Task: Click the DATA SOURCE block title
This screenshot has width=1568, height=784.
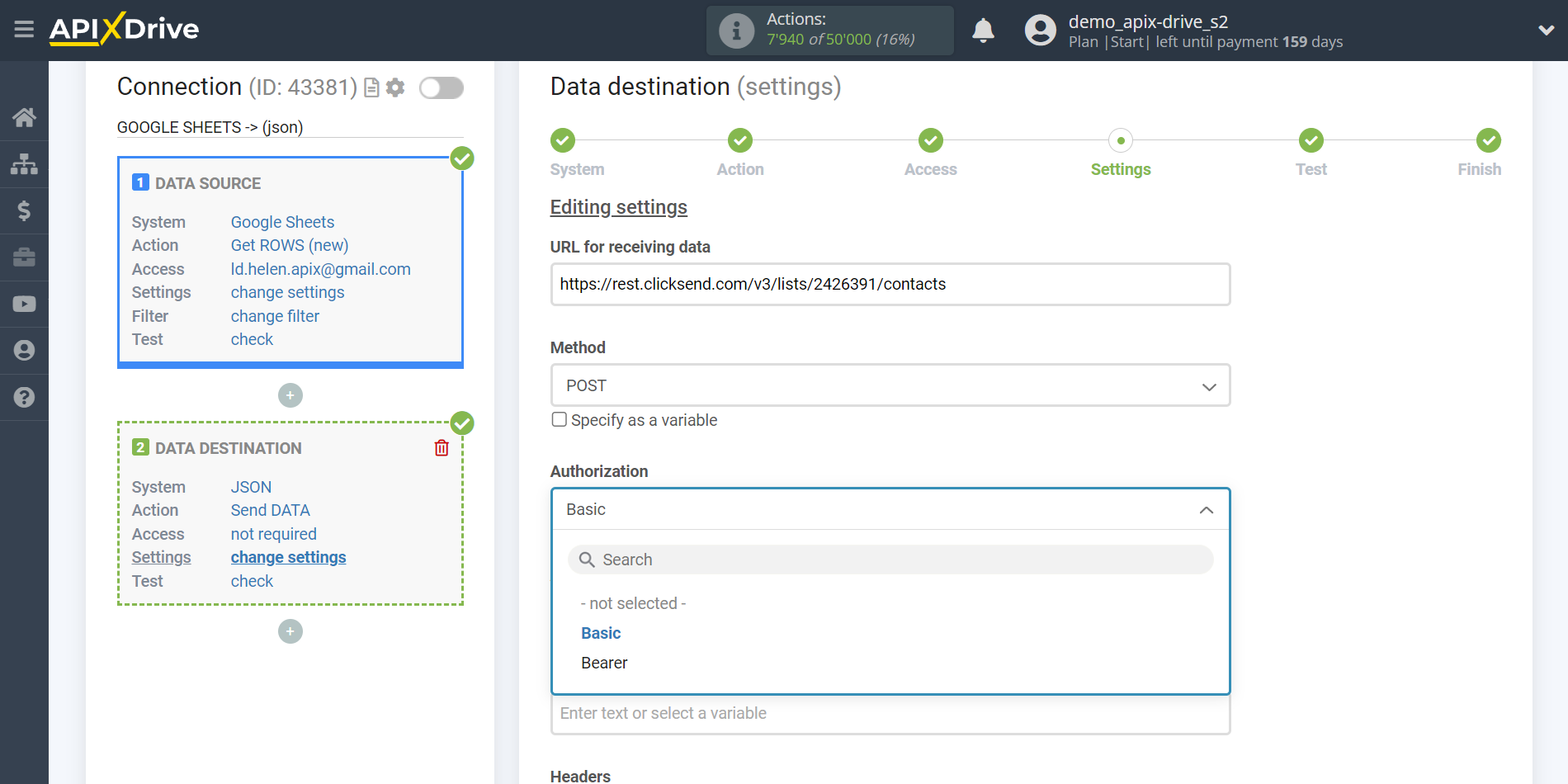Action: 208,183
